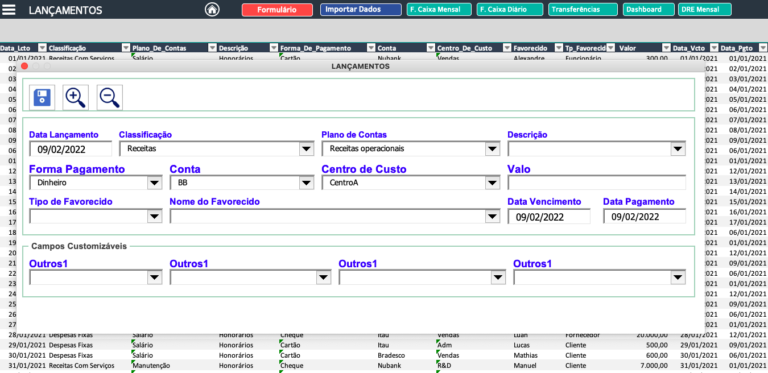Open the Forma_De_Pagamento column filter arrow
768x373 pixels.
371,47
